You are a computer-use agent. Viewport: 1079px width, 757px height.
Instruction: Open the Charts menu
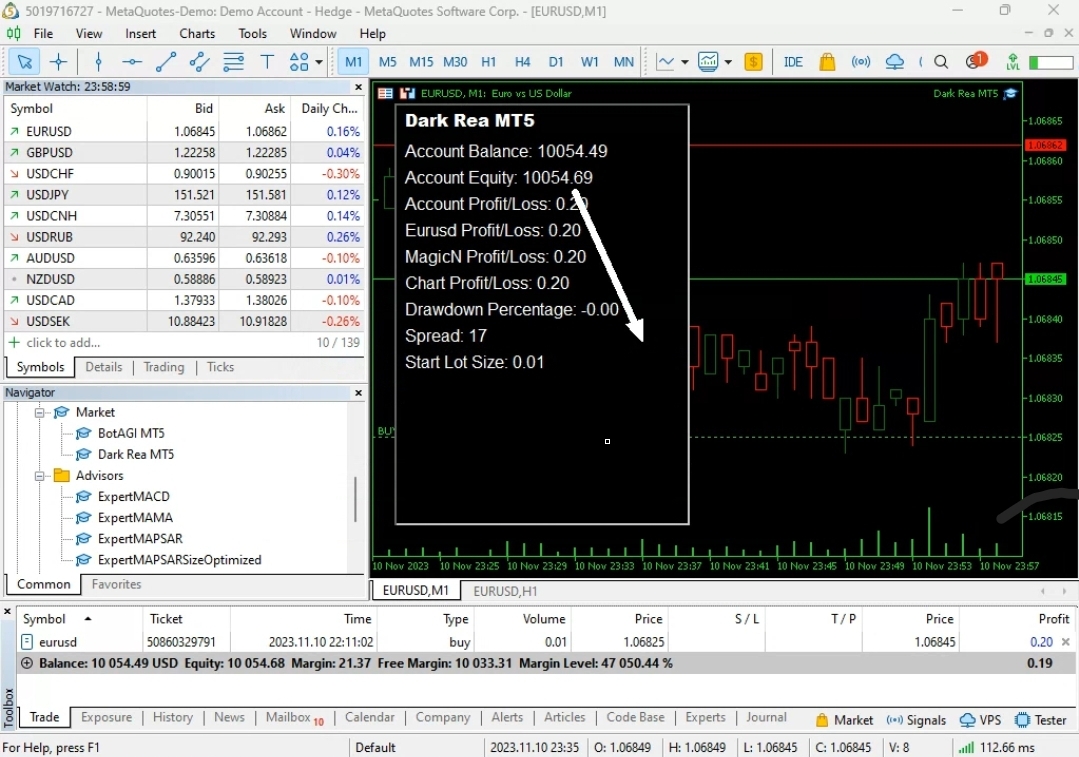click(x=197, y=33)
